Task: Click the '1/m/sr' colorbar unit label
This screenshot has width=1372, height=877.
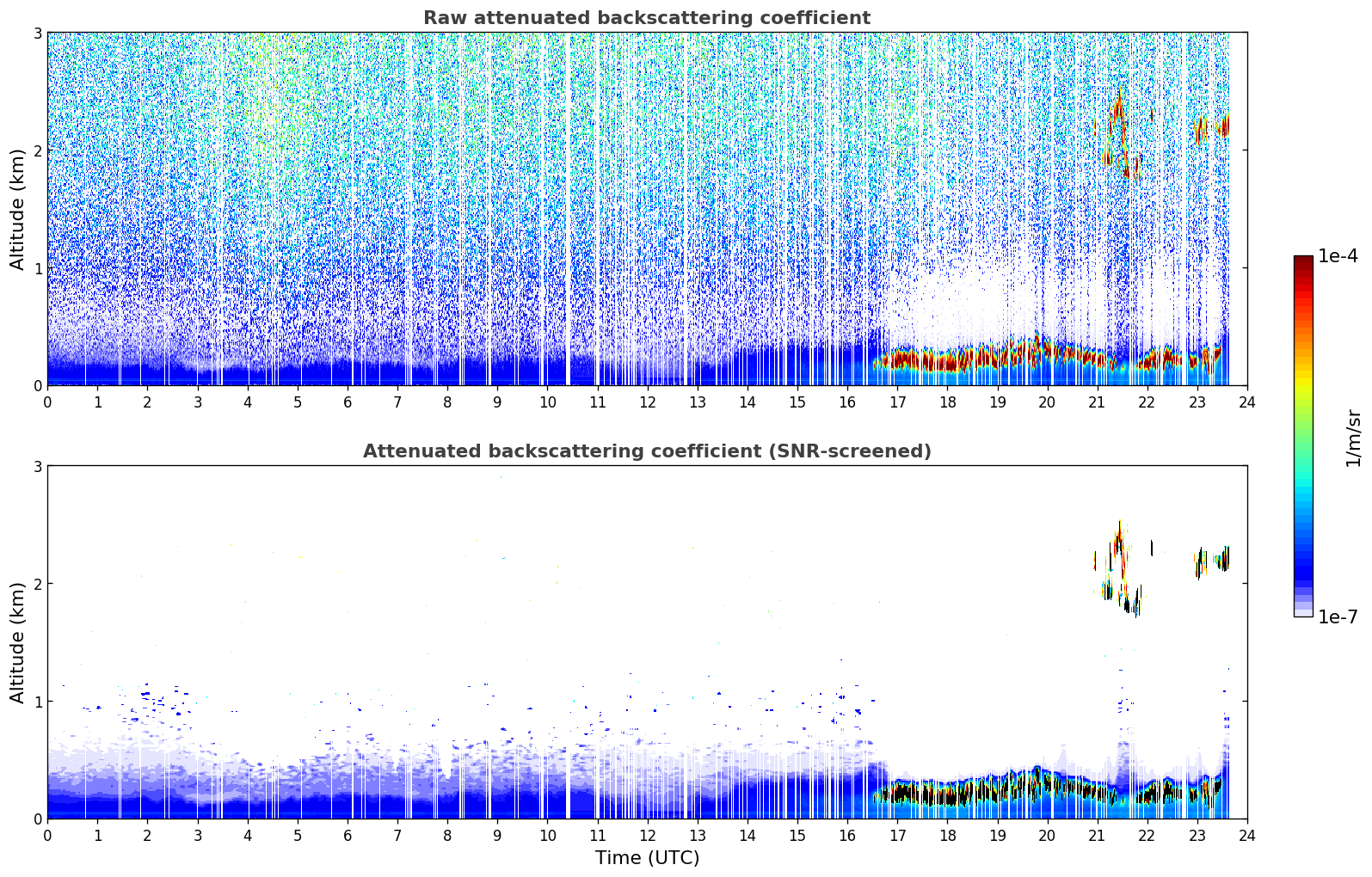Action: (1353, 437)
